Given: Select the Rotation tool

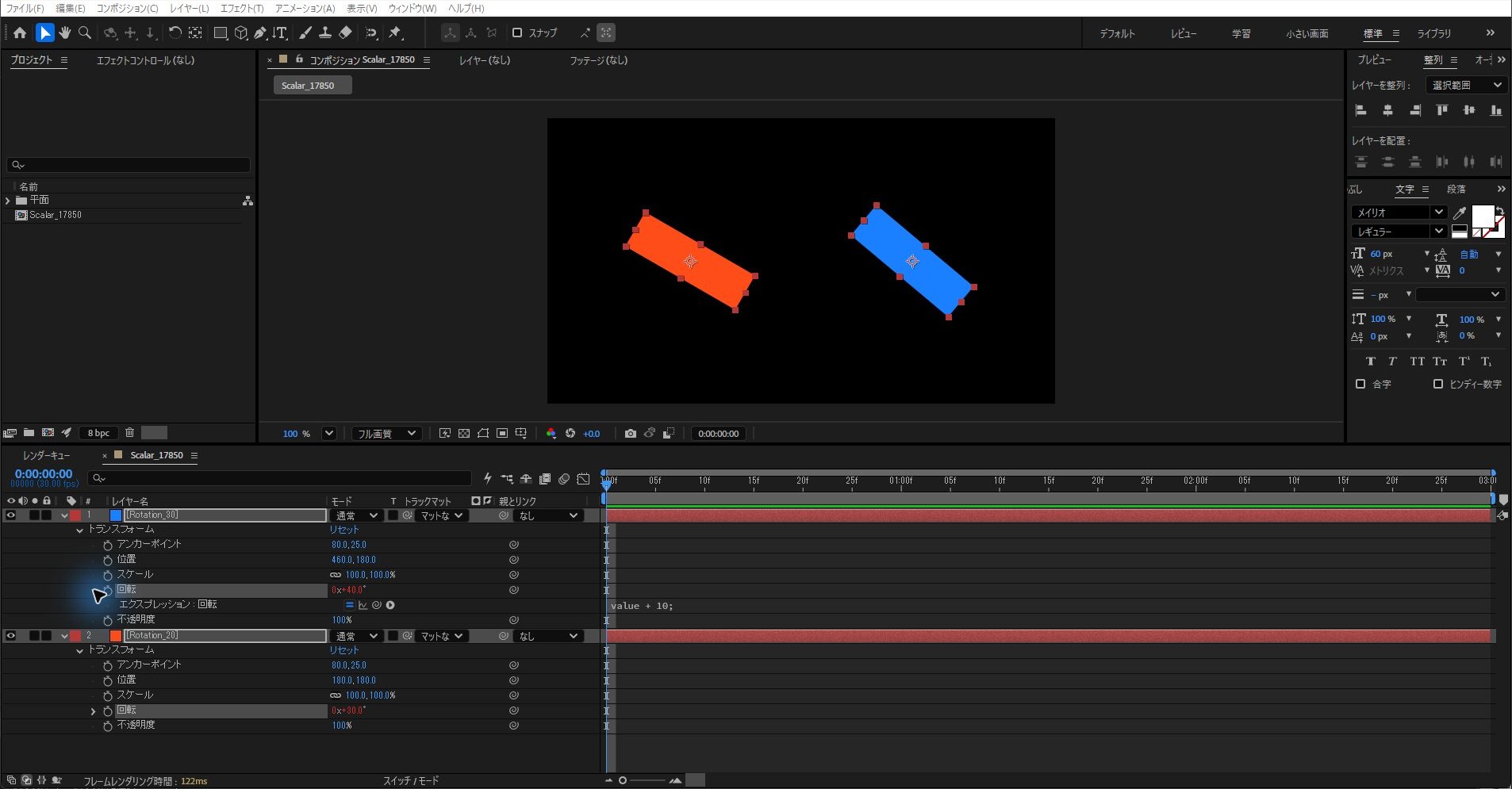Looking at the screenshot, I should click(175, 33).
